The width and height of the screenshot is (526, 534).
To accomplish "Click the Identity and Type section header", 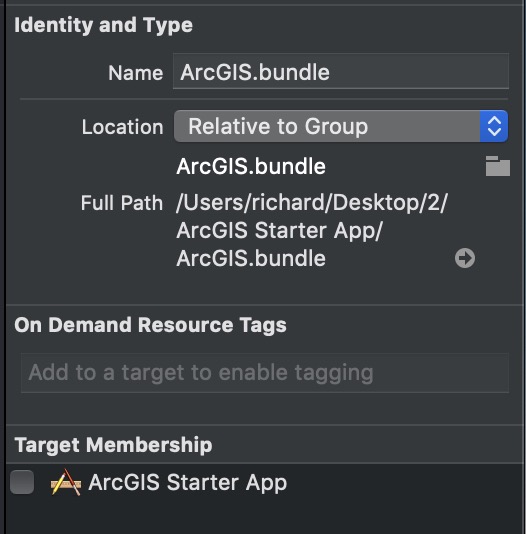I will tap(103, 25).
